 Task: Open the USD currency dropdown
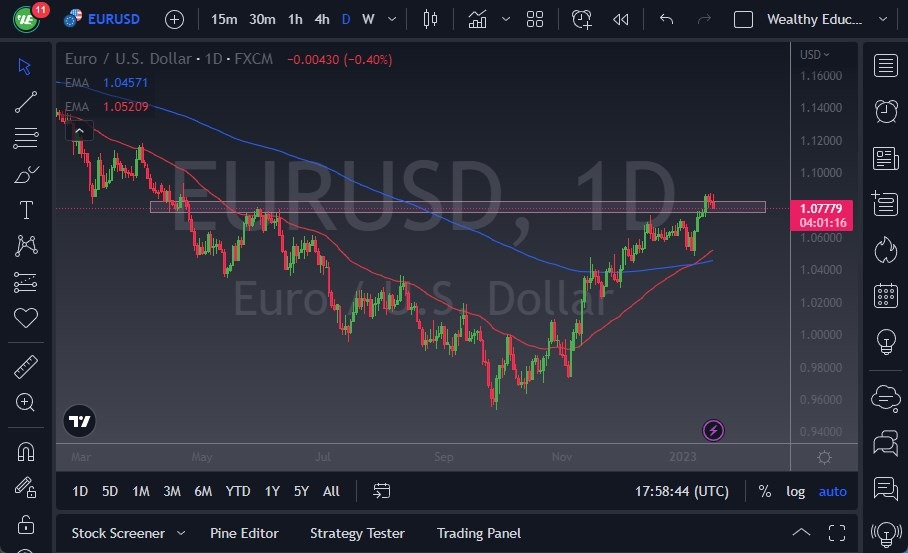coord(814,54)
